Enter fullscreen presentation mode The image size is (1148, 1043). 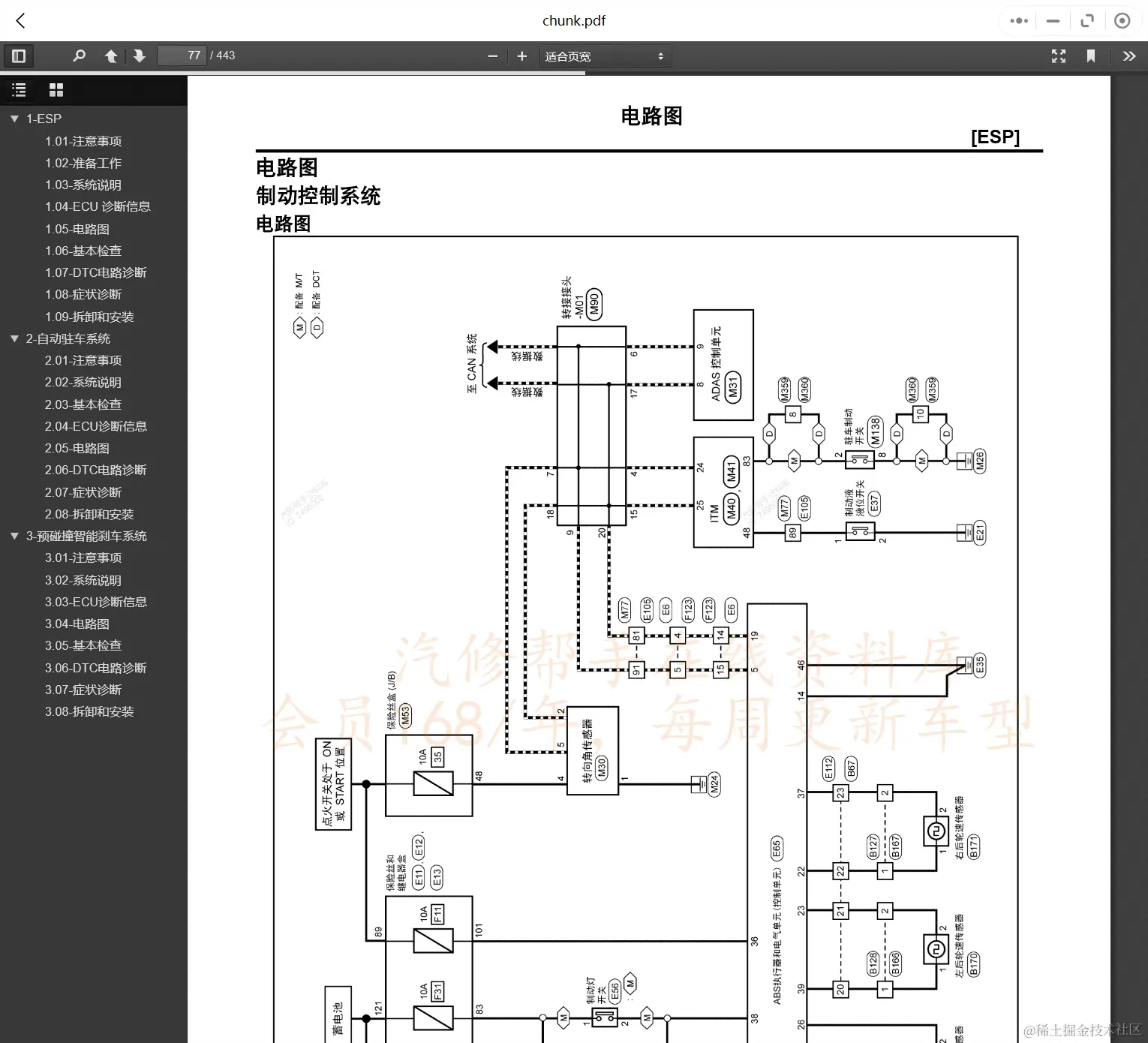1059,56
